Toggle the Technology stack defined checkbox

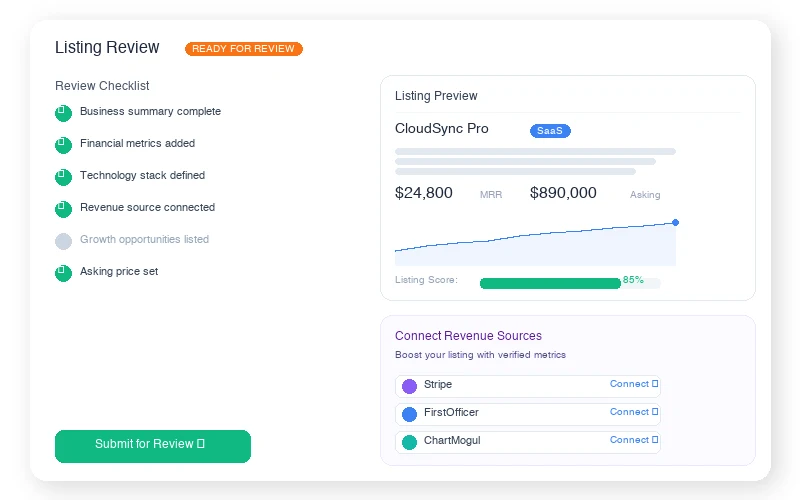tap(63, 177)
